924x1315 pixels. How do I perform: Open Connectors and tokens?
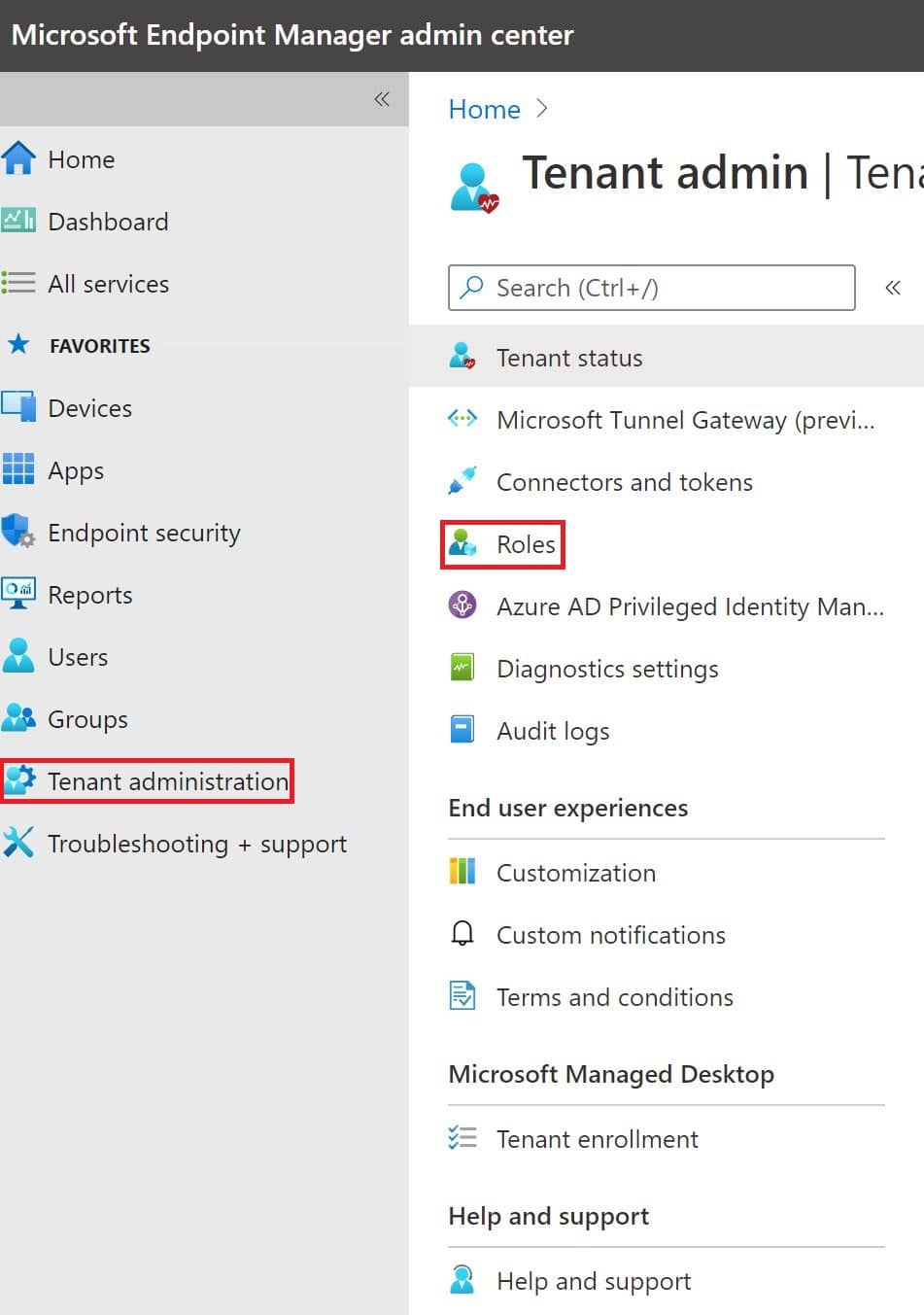(624, 482)
